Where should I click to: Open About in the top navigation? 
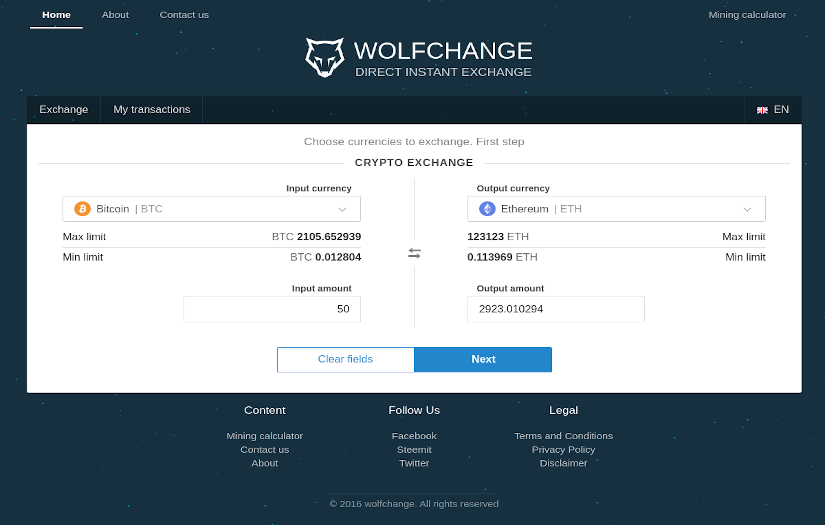pyautogui.click(x=115, y=15)
